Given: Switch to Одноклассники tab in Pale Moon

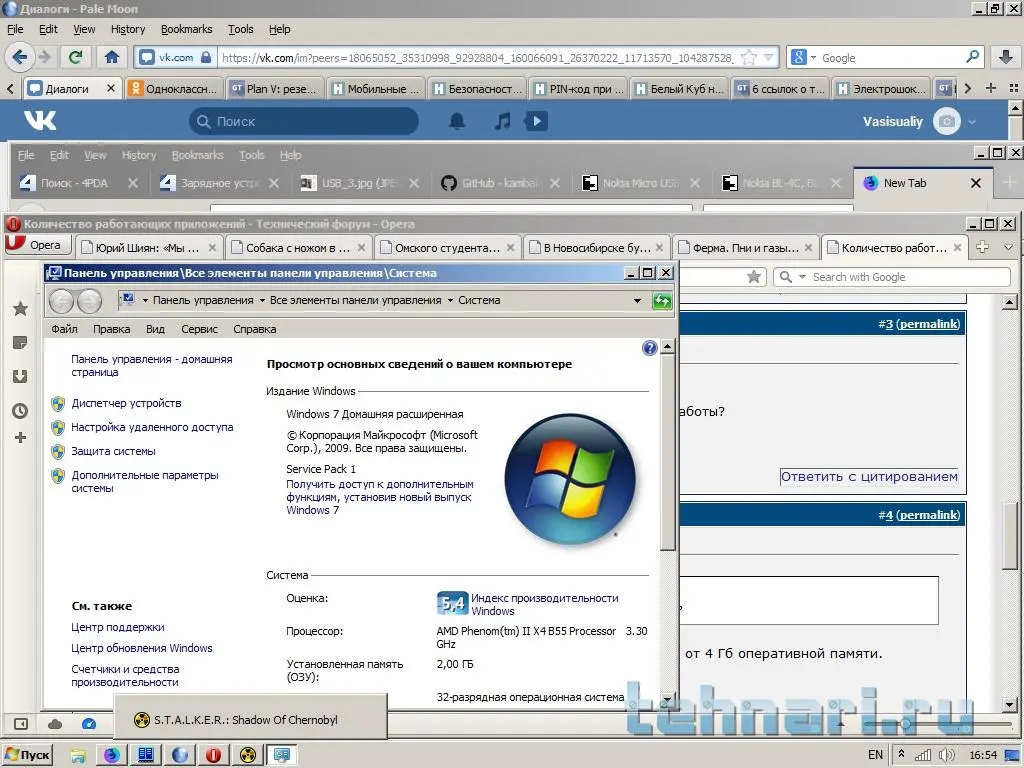Looking at the screenshot, I should (174, 89).
